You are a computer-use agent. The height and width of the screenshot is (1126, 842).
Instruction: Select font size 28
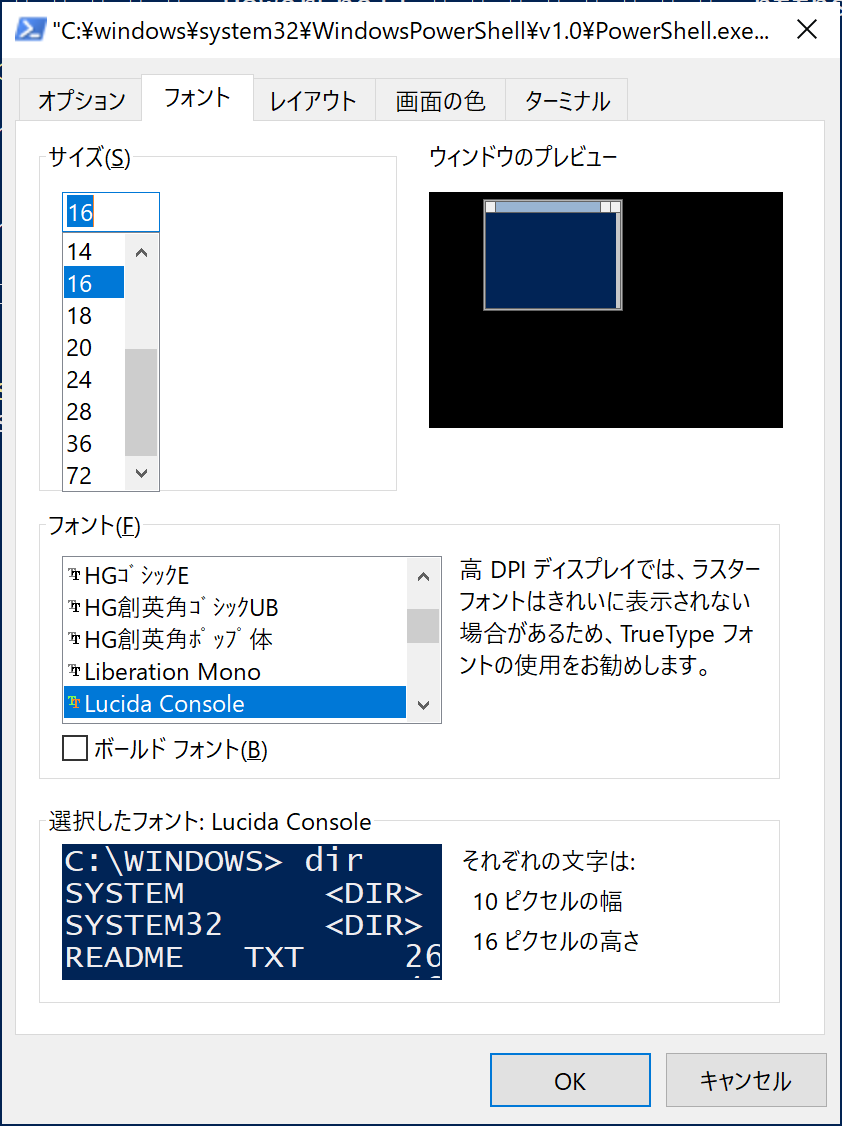click(94, 411)
